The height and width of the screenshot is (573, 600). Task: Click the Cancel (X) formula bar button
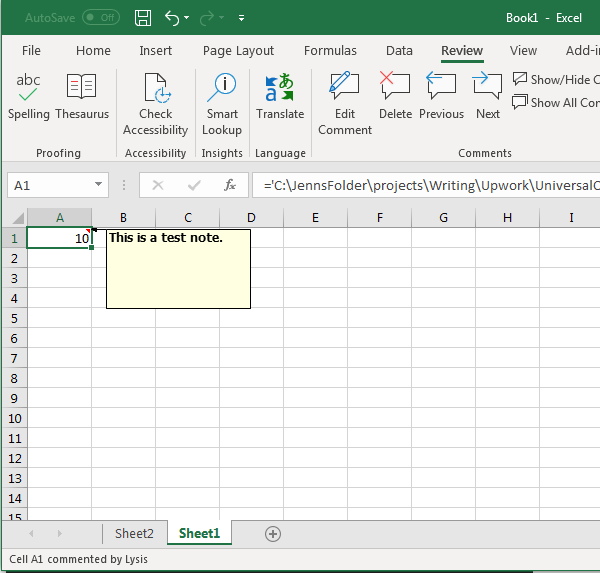tap(158, 186)
